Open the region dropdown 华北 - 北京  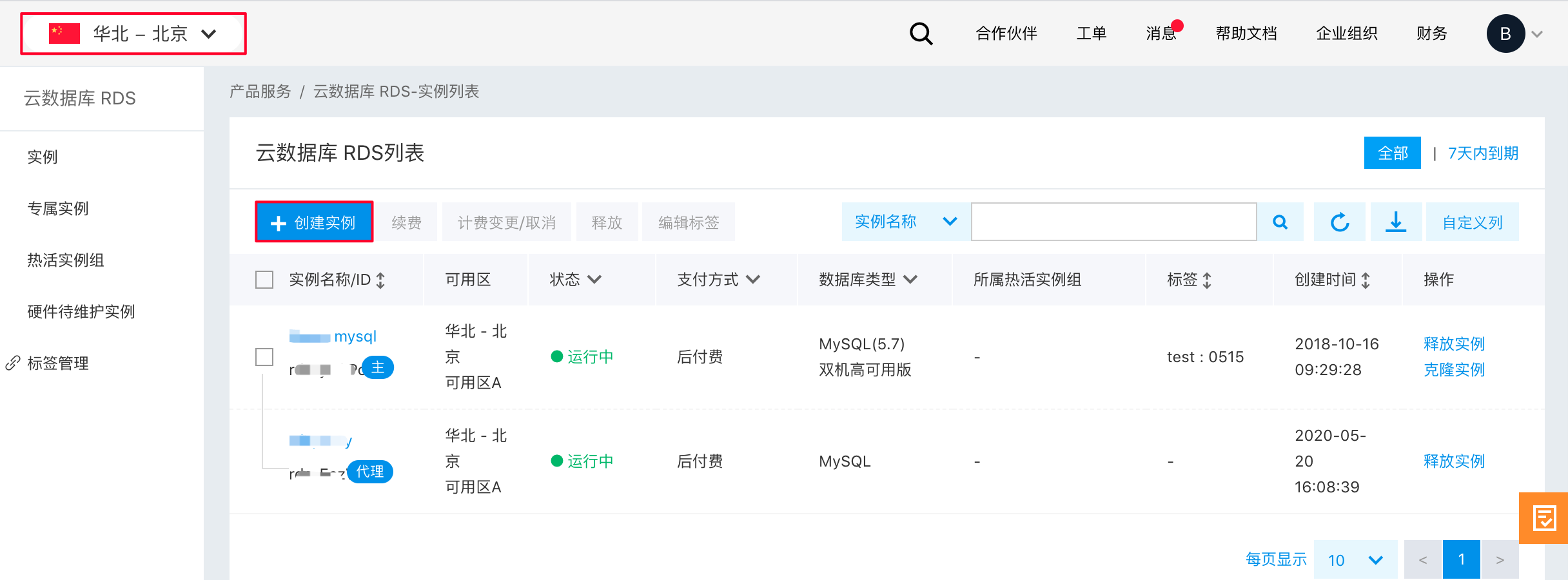coord(133,34)
